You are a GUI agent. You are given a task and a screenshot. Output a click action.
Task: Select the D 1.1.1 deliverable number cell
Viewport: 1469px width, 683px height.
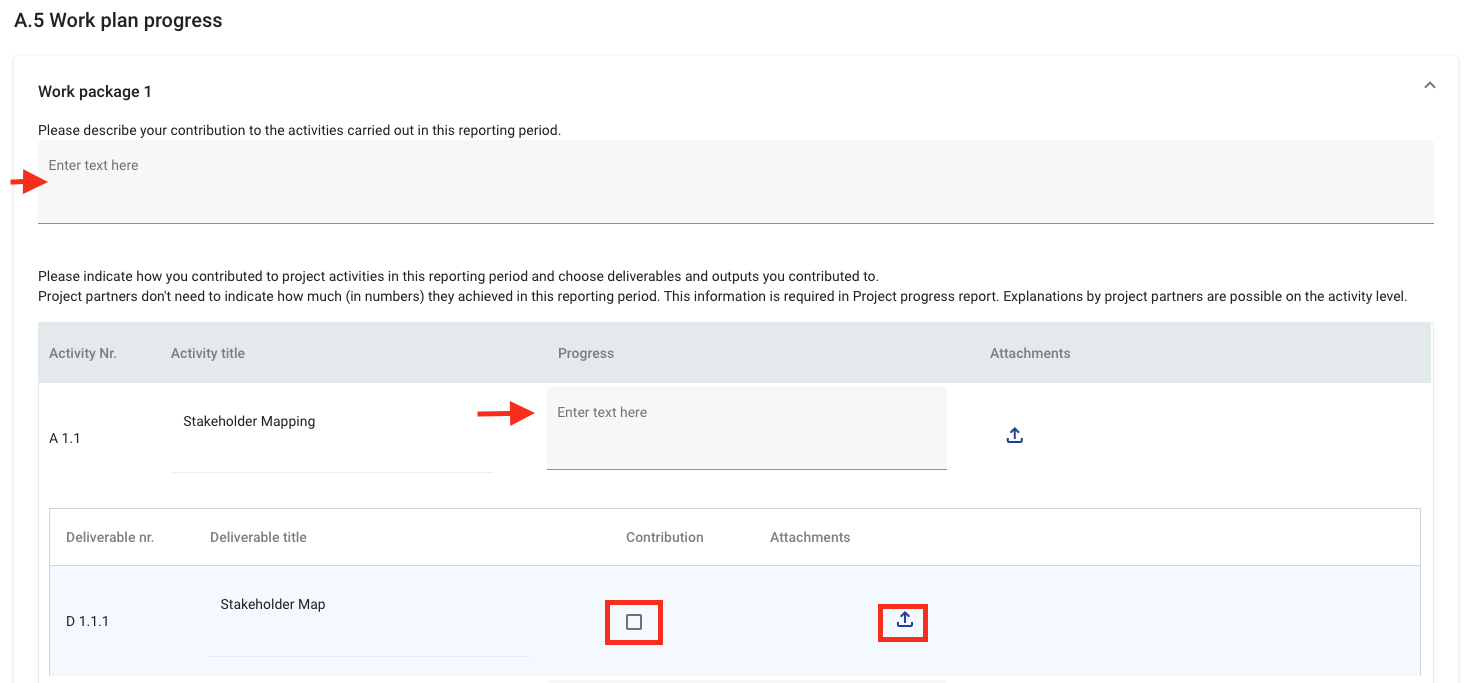point(88,622)
